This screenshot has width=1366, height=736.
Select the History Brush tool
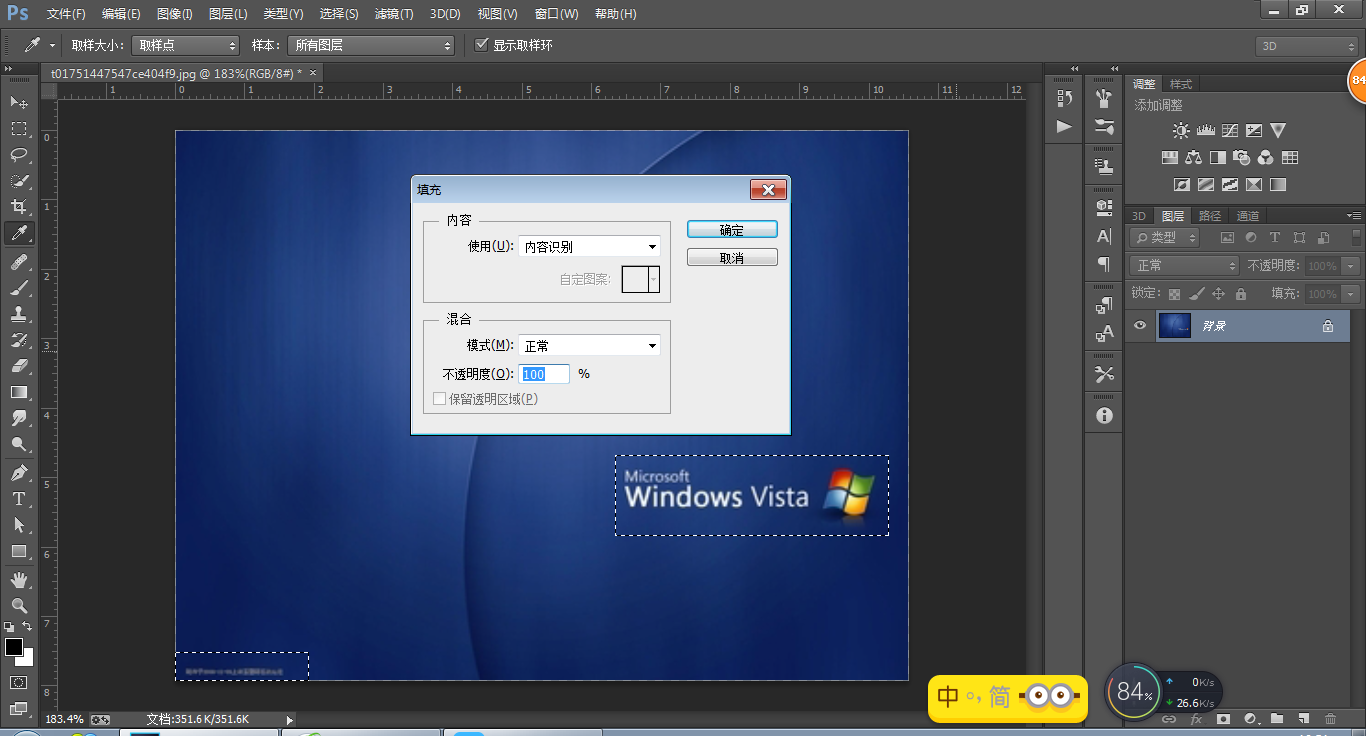(x=19, y=340)
